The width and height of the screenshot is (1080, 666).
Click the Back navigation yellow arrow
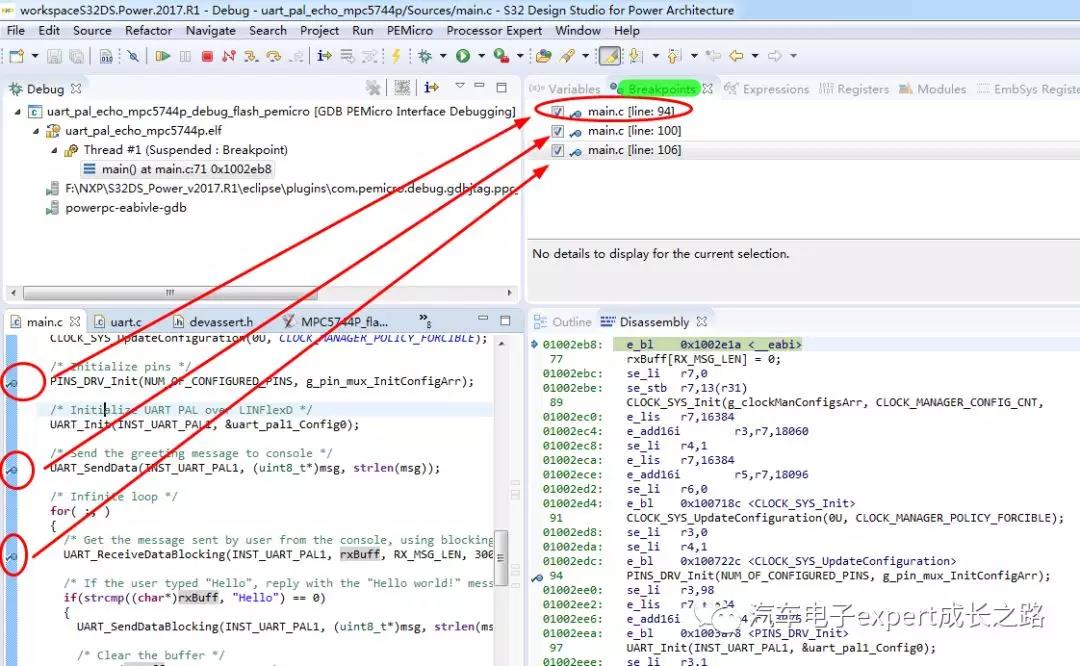click(737, 57)
